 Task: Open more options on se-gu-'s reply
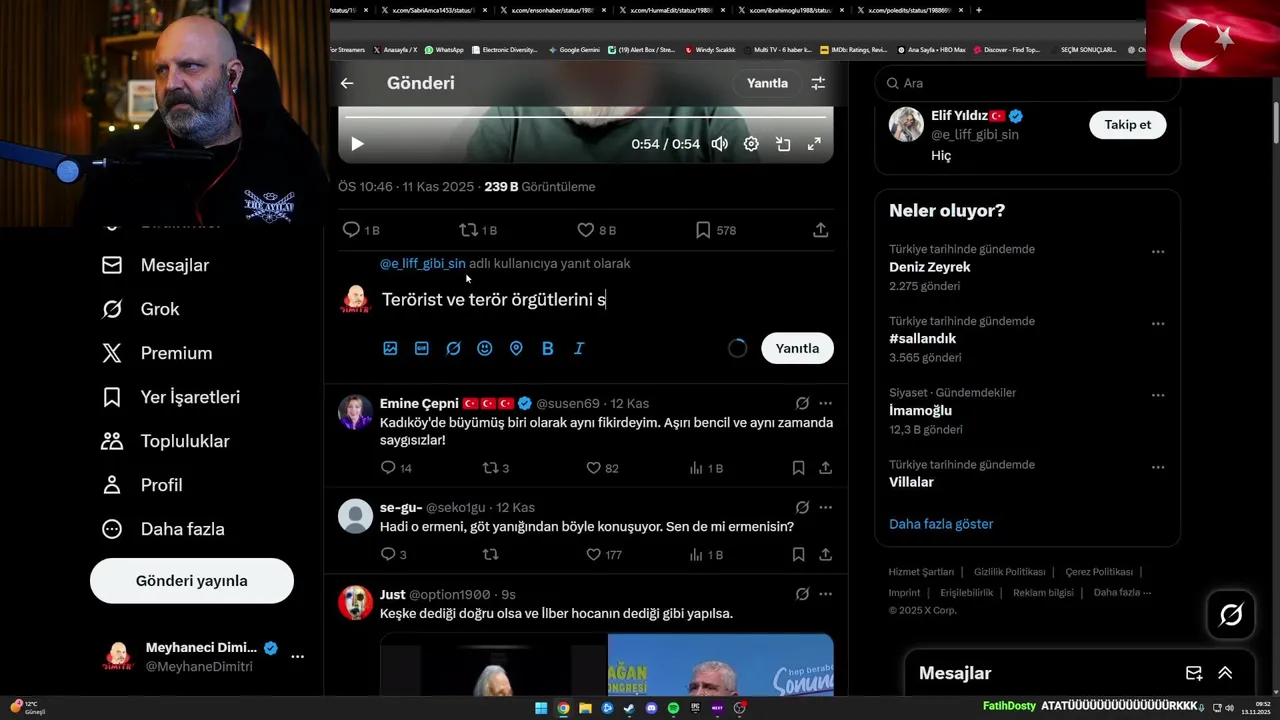tap(825, 508)
